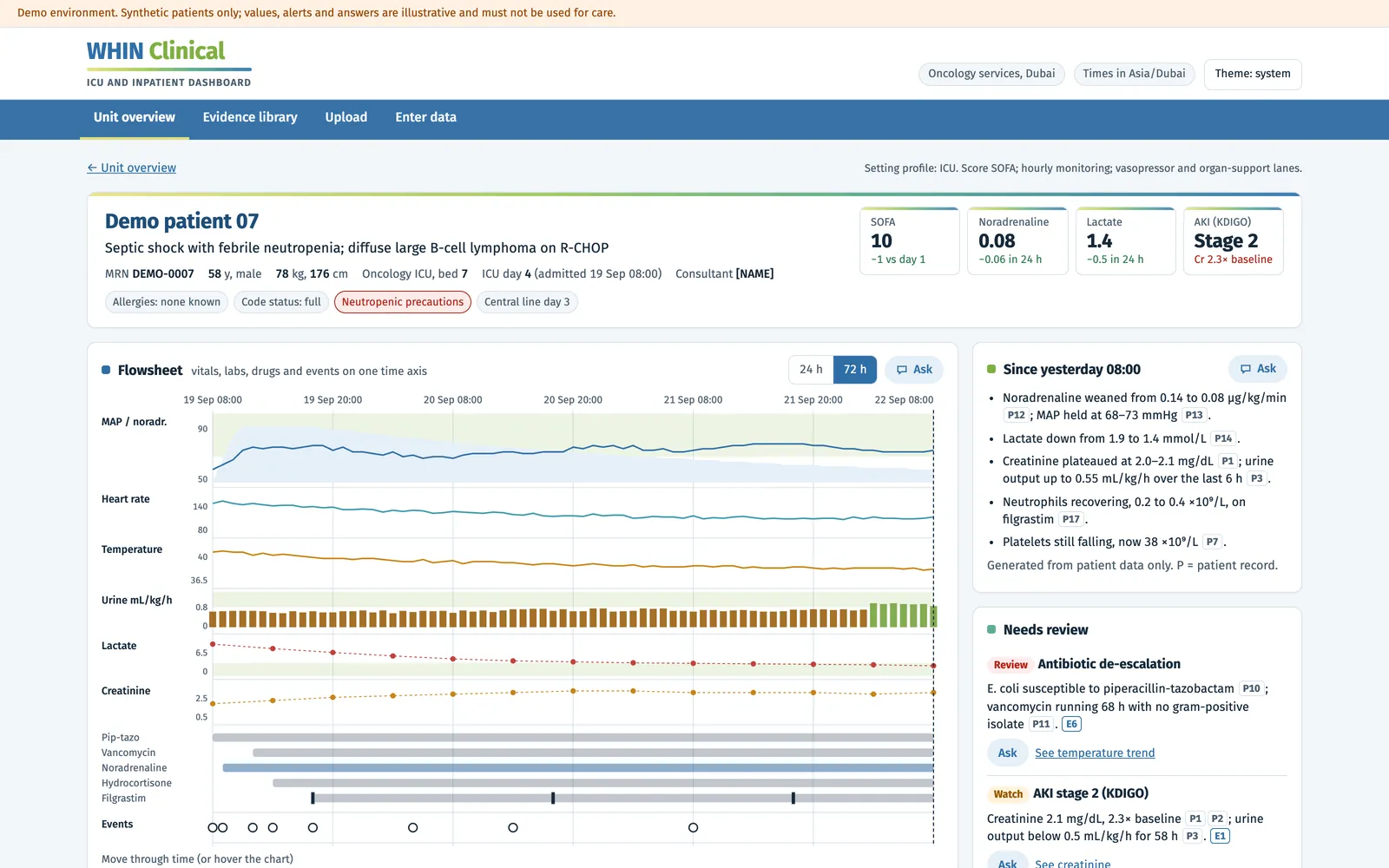Open patient reference P10 for E. coli
This screenshot has height=868, width=1389.
click(x=1251, y=689)
